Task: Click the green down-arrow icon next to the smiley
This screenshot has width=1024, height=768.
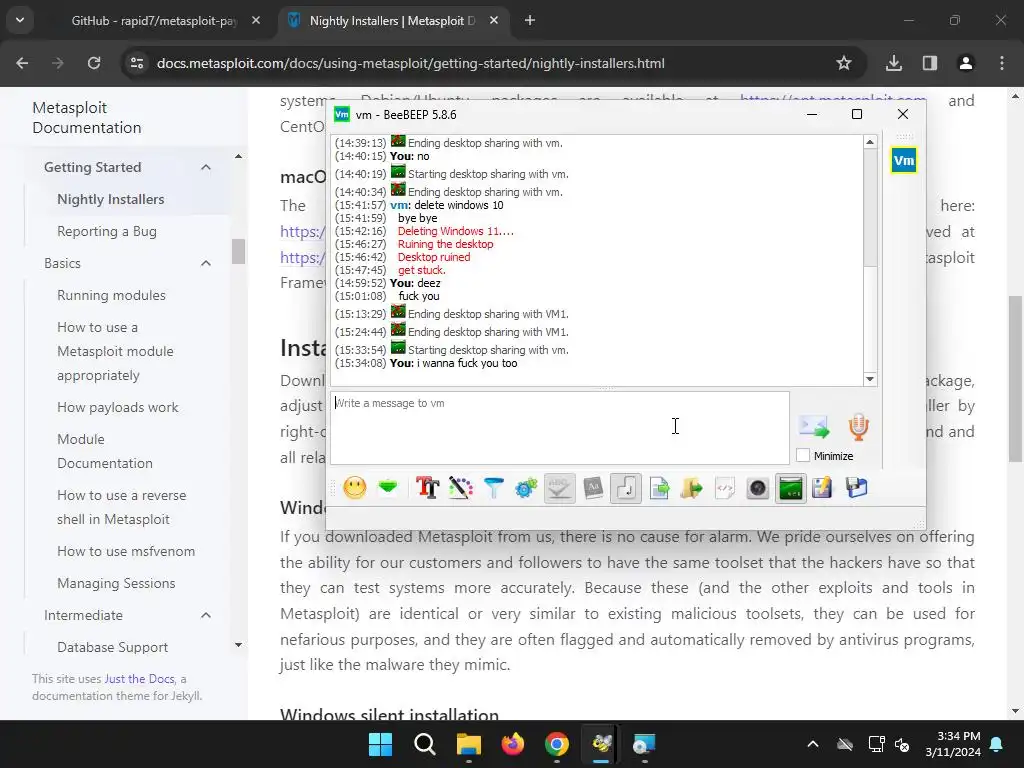Action: [388, 487]
